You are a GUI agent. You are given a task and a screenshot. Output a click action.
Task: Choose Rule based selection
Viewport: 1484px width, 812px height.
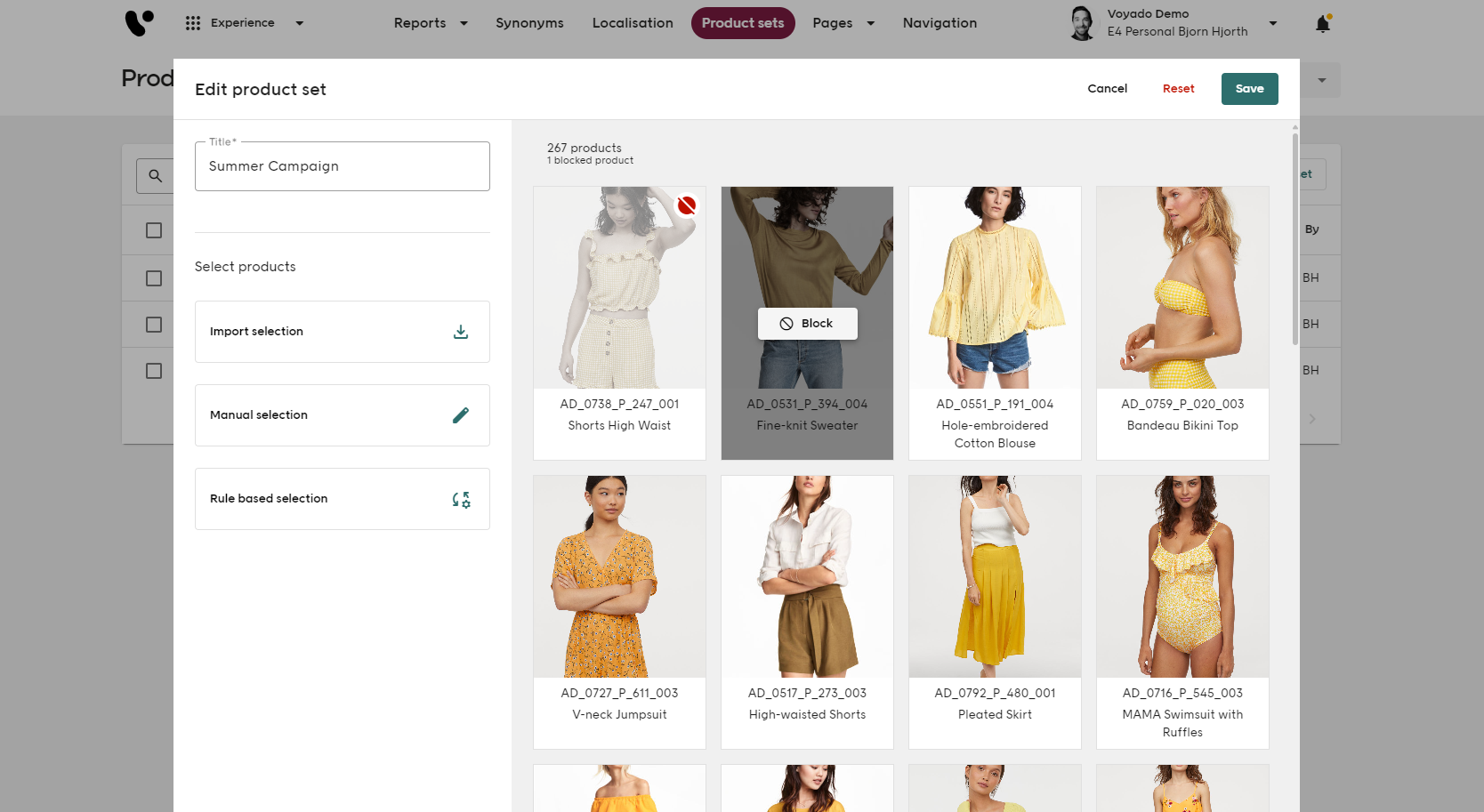click(x=343, y=499)
